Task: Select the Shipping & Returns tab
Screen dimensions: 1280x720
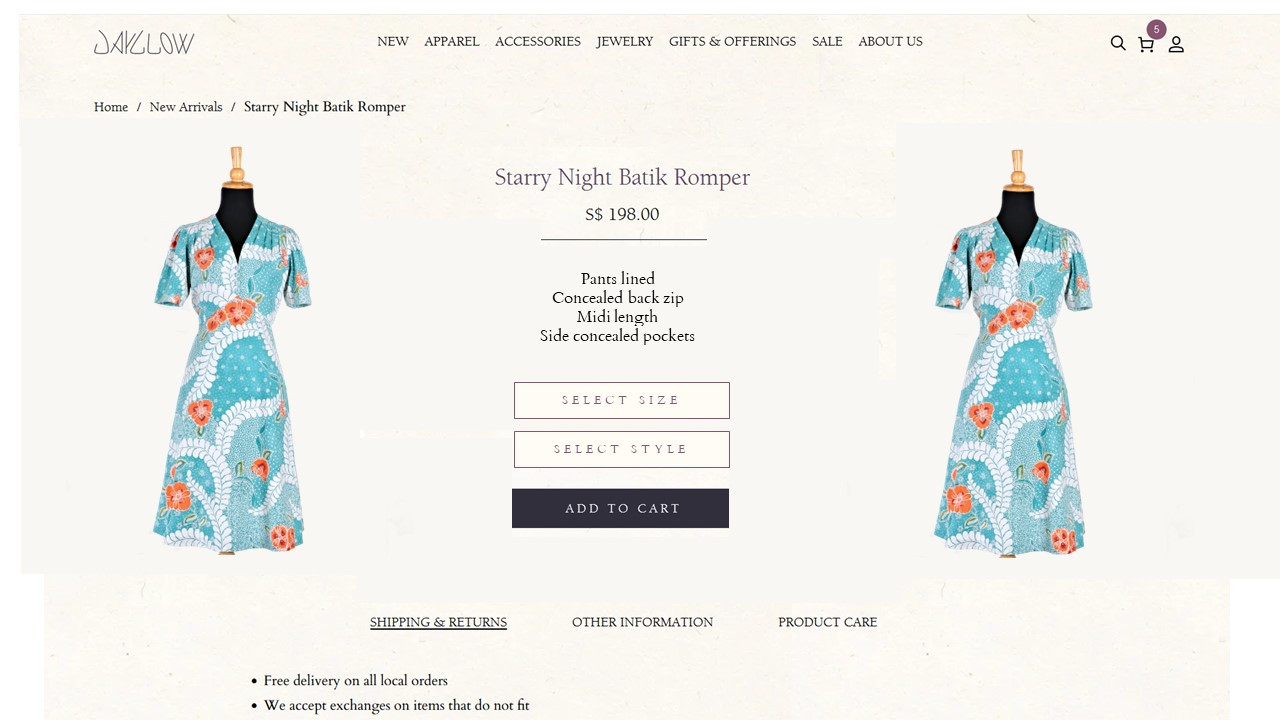Action: 438,622
